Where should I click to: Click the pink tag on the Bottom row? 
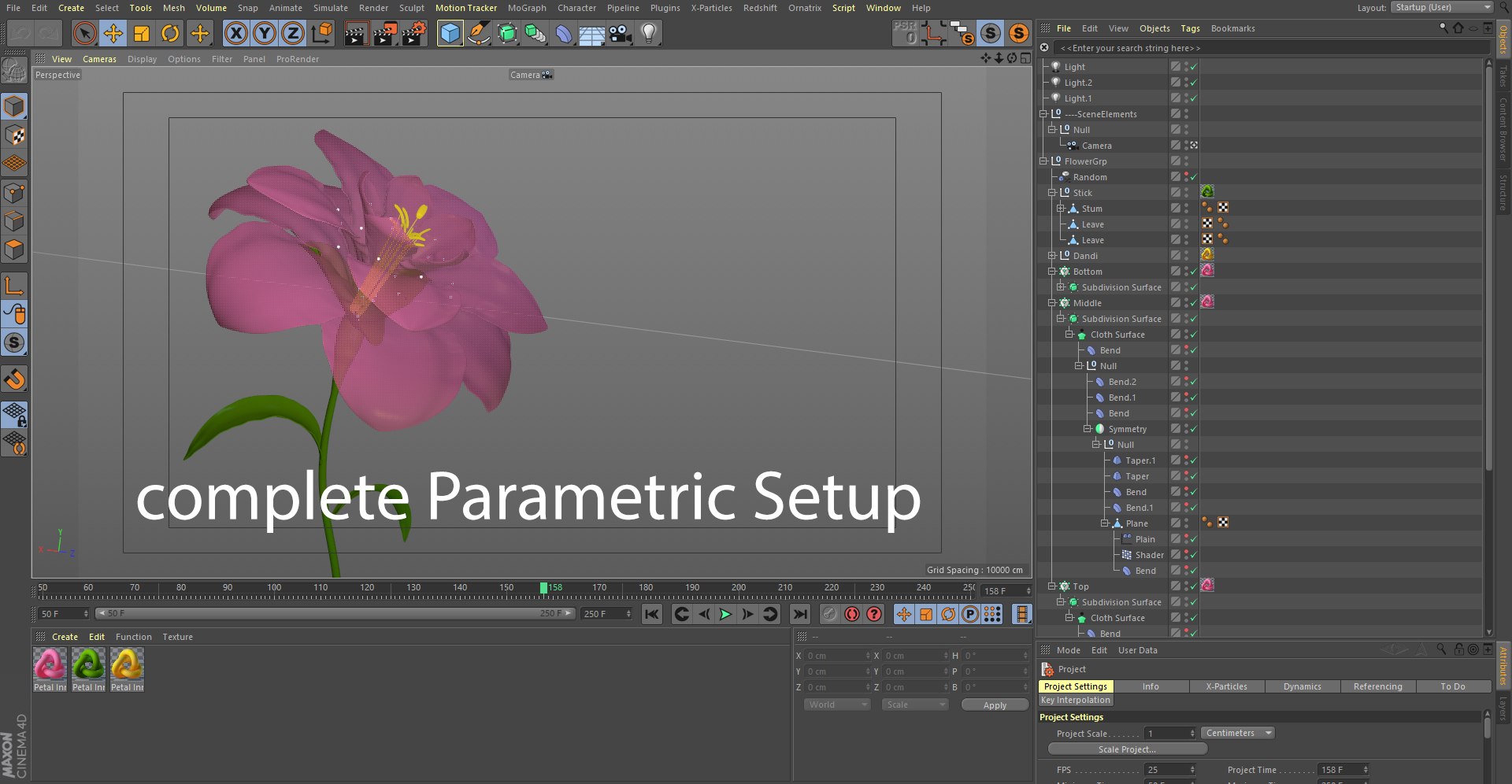tap(1207, 271)
